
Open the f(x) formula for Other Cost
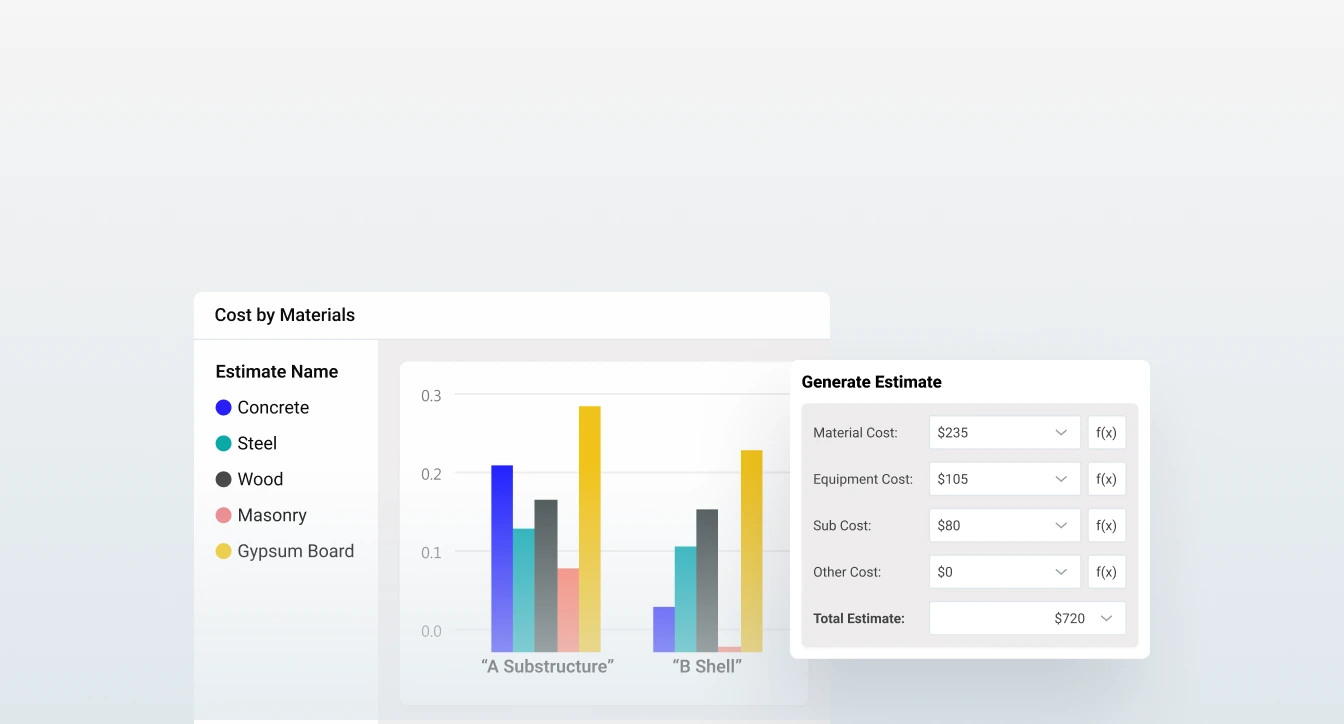pos(1106,572)
